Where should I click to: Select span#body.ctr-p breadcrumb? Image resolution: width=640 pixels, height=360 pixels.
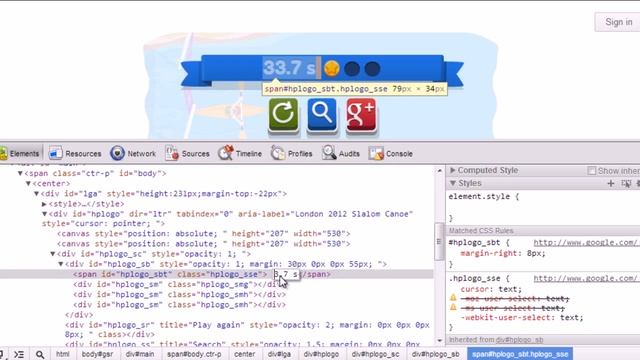(194, 354)
